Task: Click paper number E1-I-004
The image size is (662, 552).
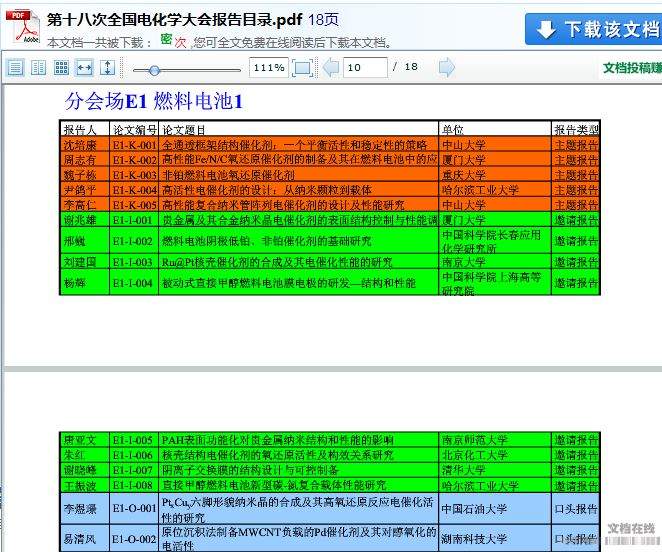Action: pos(132,283)
